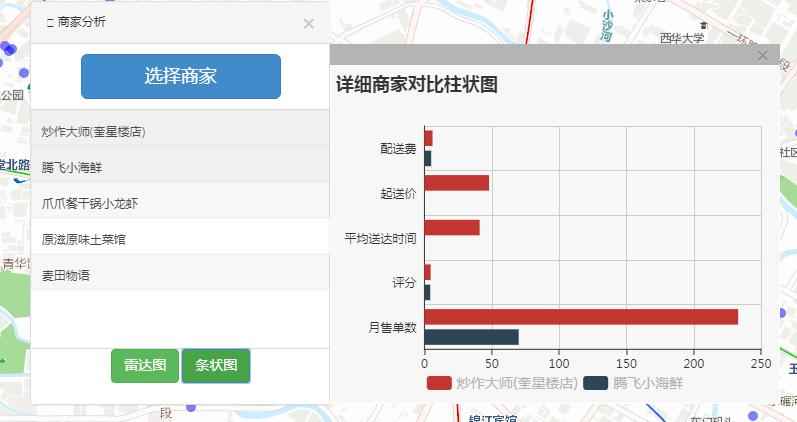Click 炒作大师(奎星楼店) legend text label
Screen dimensions: 797x422
click(x=516, y=383)
